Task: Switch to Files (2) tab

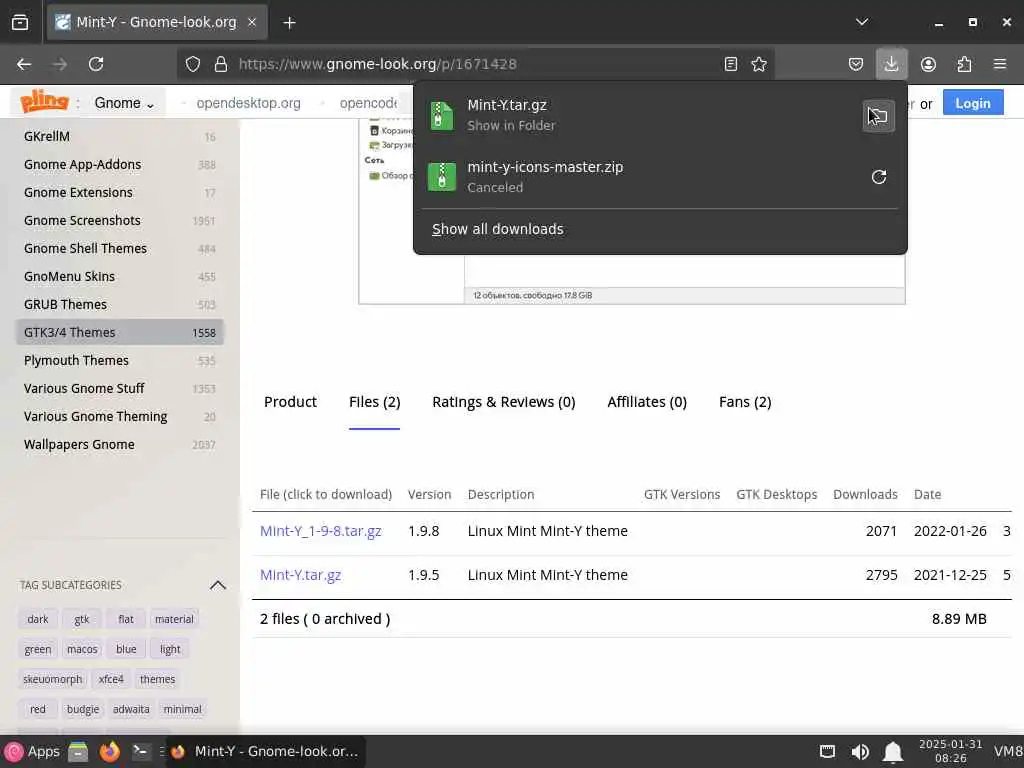Action: (x=375, y=402)
